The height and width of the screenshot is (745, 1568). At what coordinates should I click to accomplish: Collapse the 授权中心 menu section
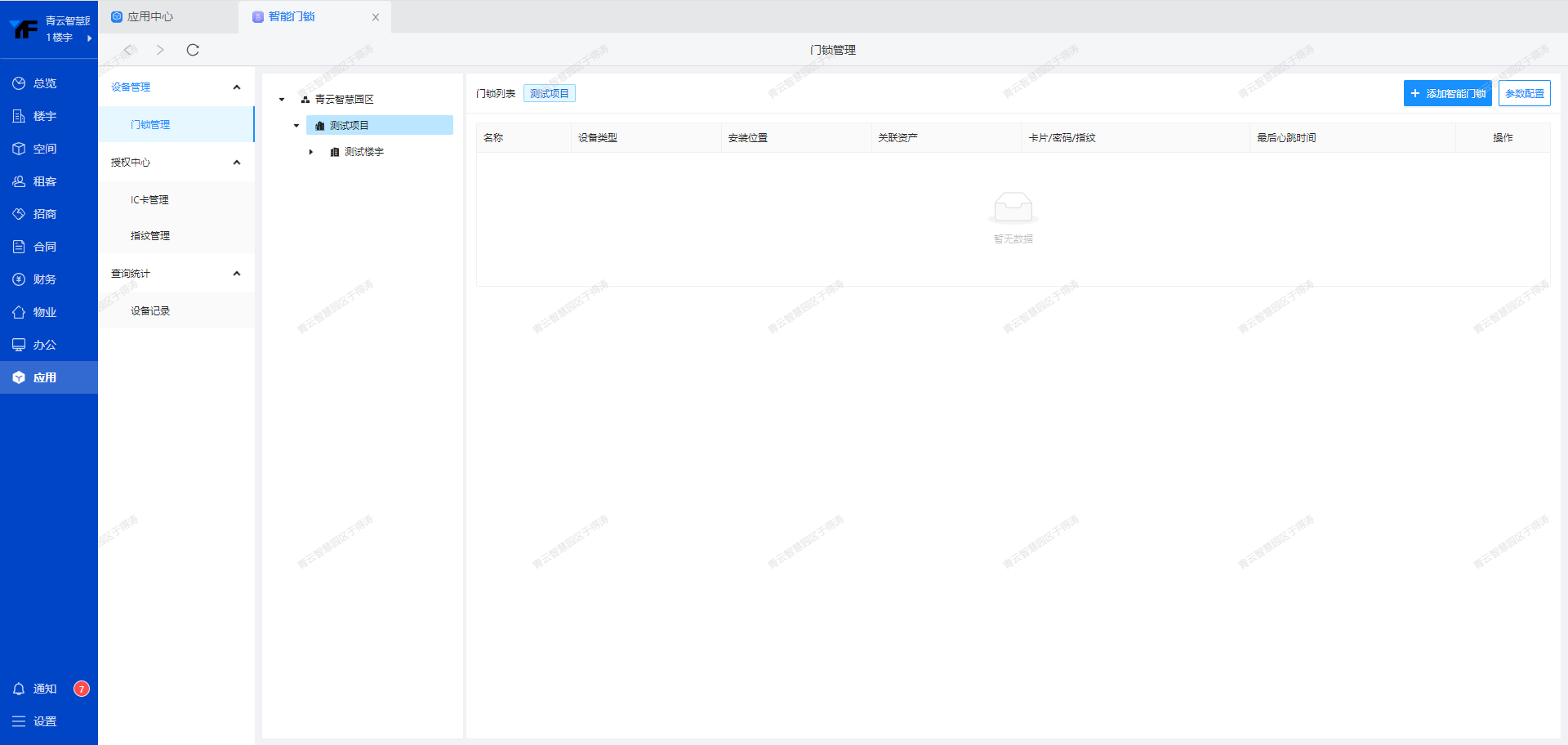237,163
